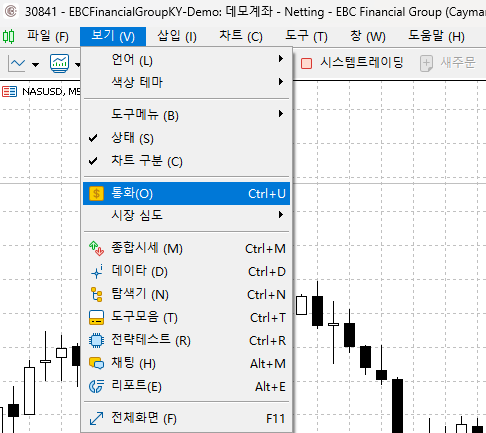Image resolution: width=486 pixels, height=433 pixels.
Task: Click the red square algo trading icon
Action: pyautogui.click(x=306, y=63)
